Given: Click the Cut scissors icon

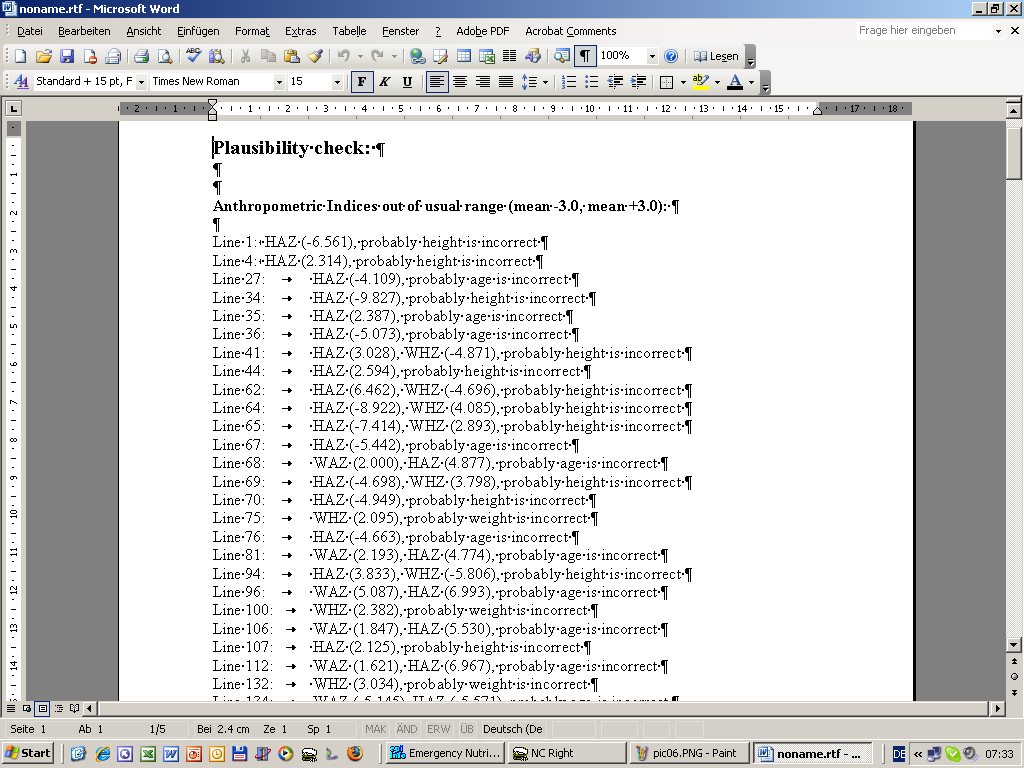Looking at the screenshot, I should pos(244,57).
